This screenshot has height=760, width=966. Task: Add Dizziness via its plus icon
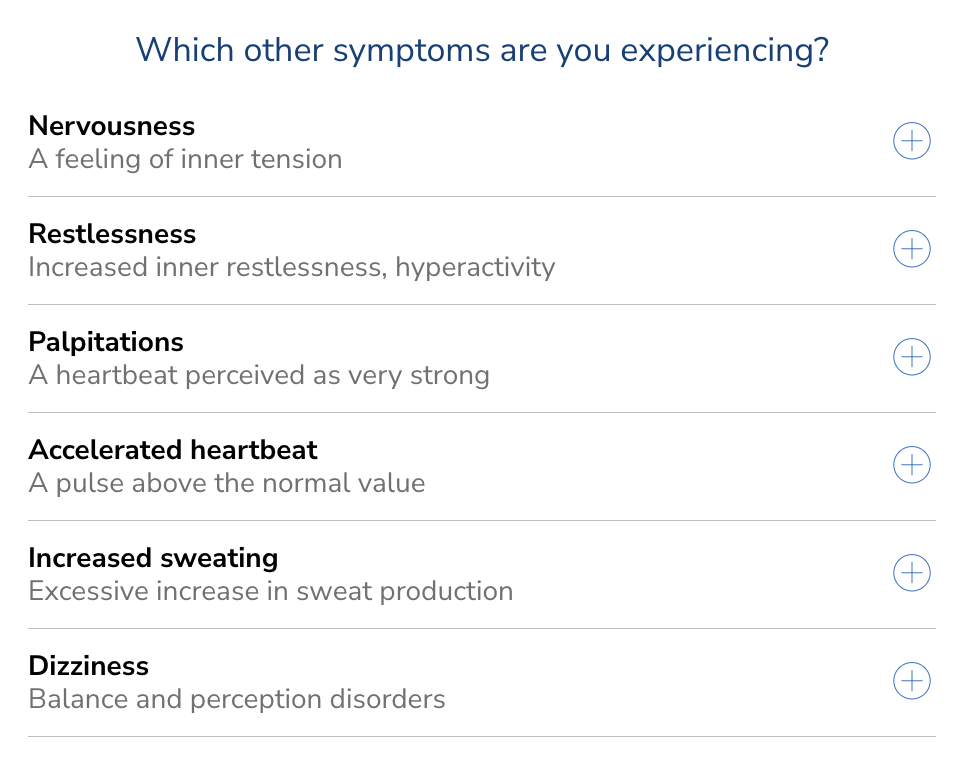coord(911,681)
